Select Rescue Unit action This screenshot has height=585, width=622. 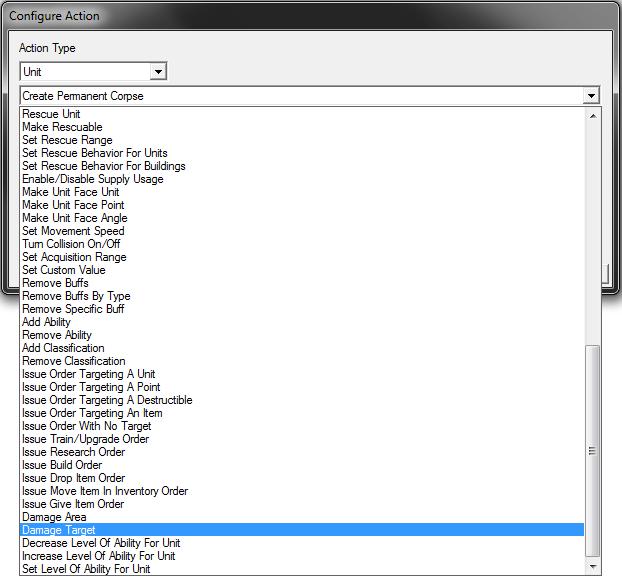(302, 114)
